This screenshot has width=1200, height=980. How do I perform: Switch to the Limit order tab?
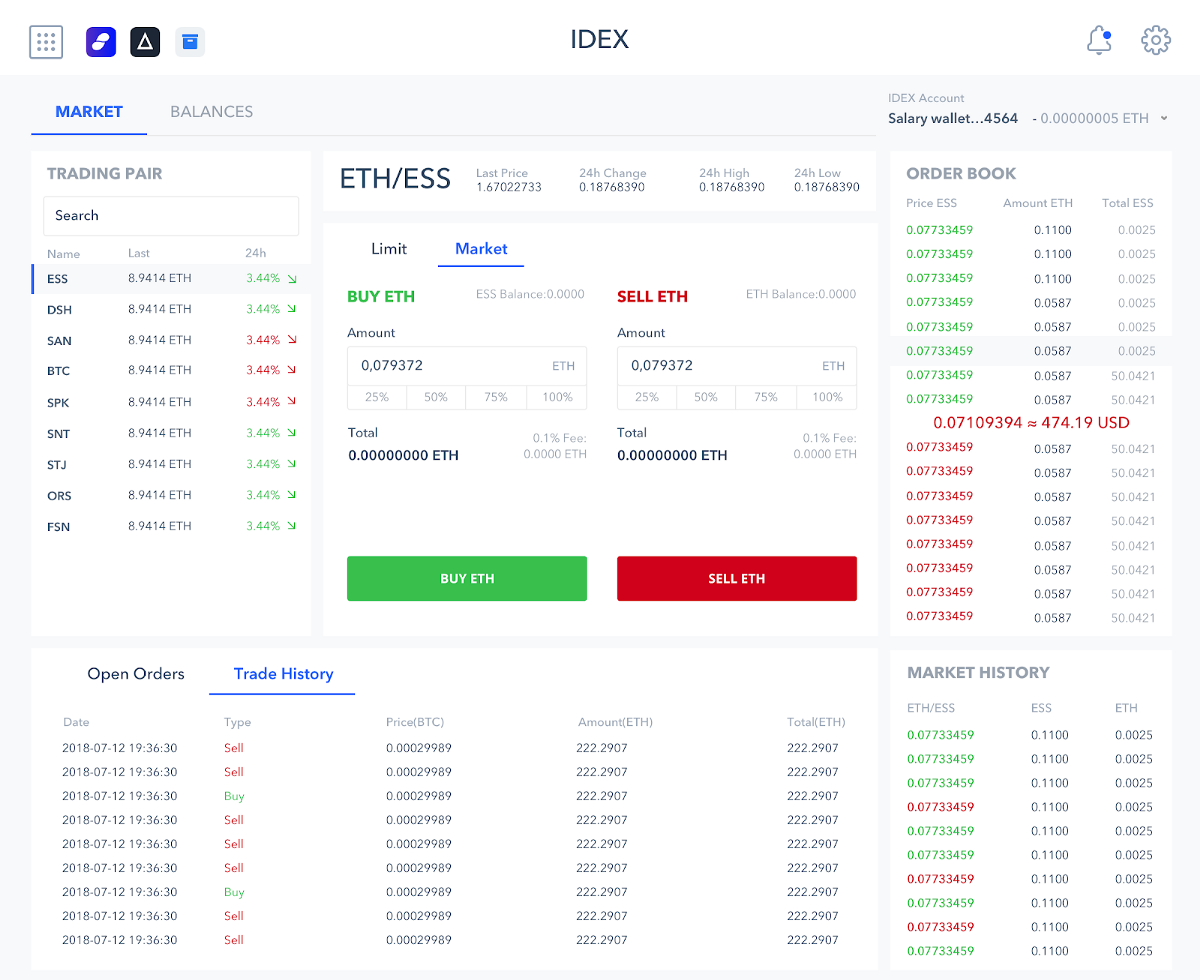coord(389,249)
